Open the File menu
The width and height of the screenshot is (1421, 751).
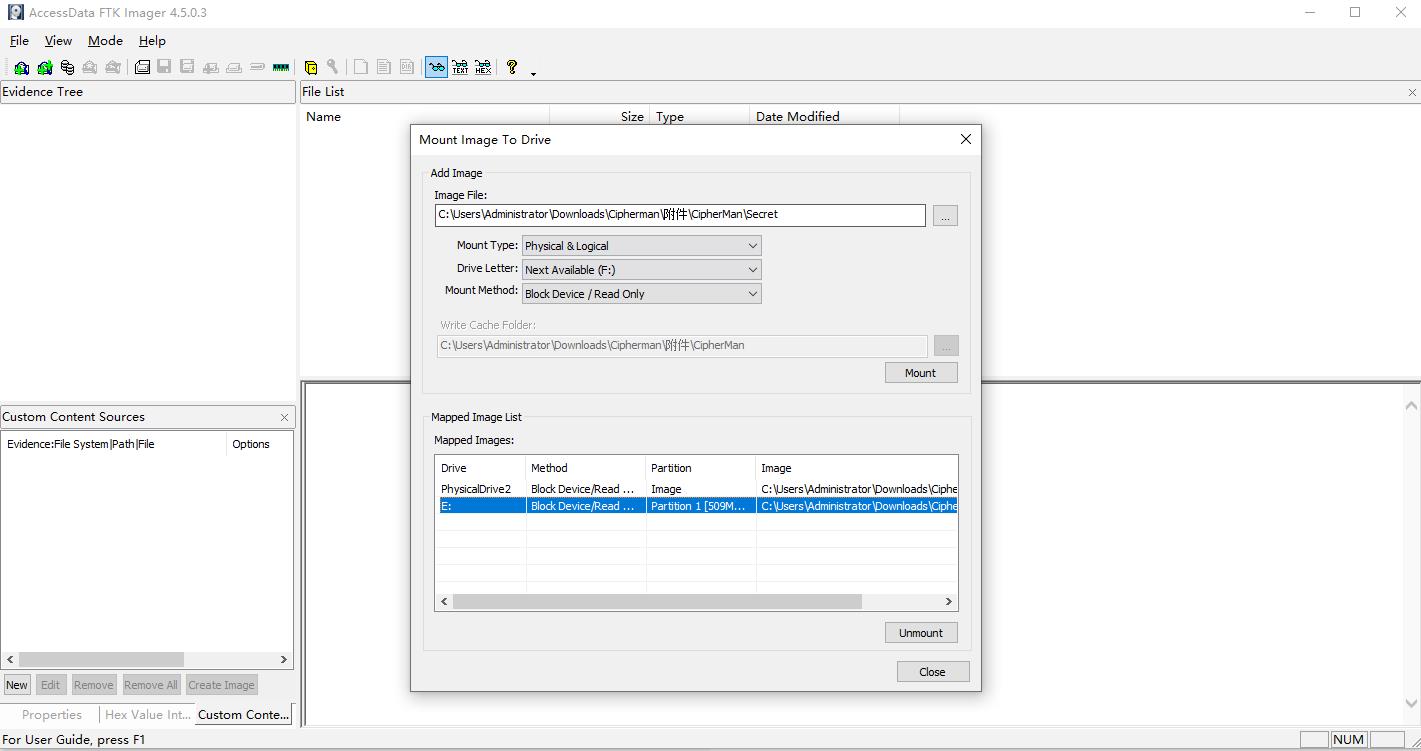click(19, 41)
